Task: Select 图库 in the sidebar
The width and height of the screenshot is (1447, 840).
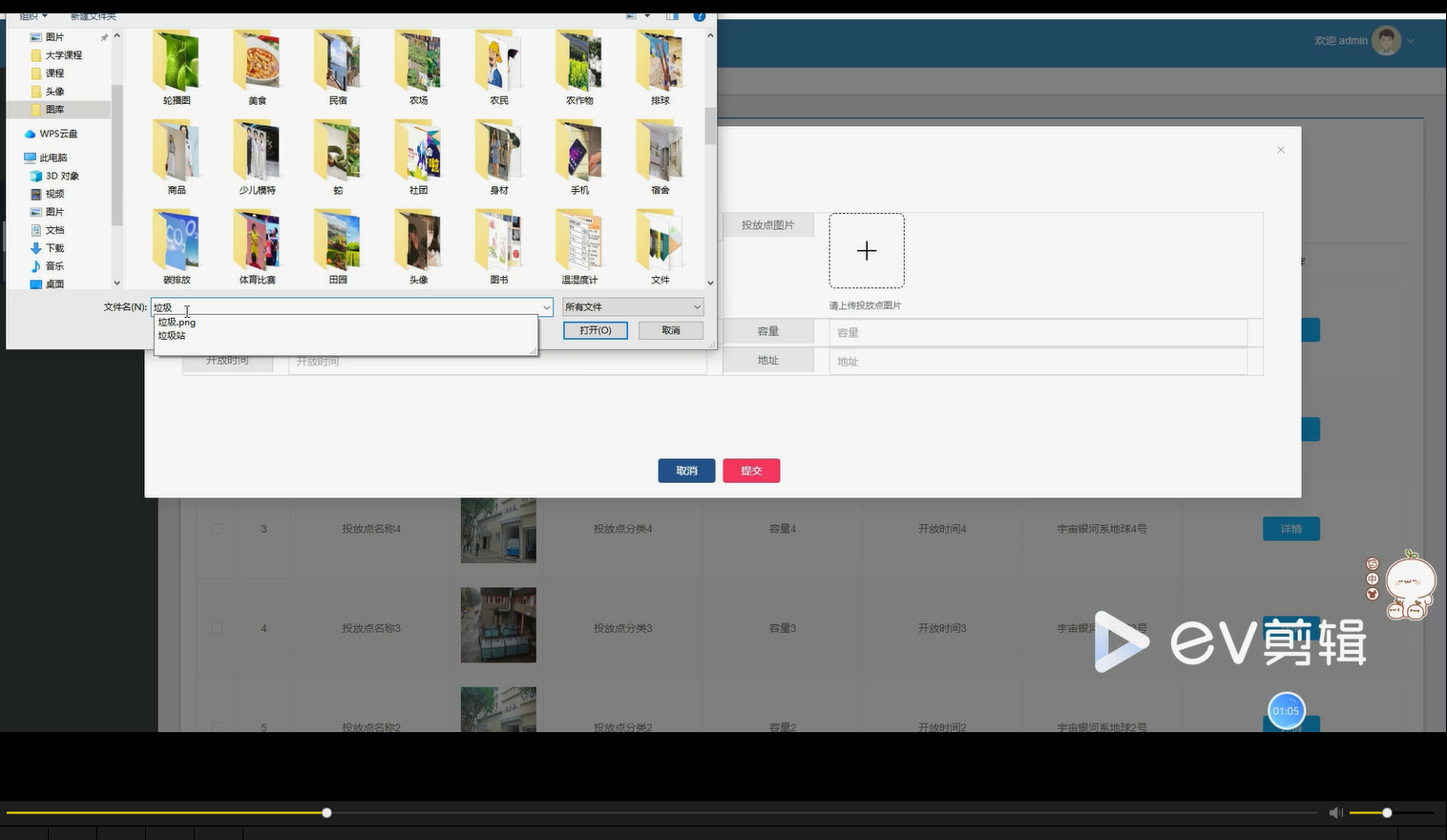Action: click(x=54, y=110)
